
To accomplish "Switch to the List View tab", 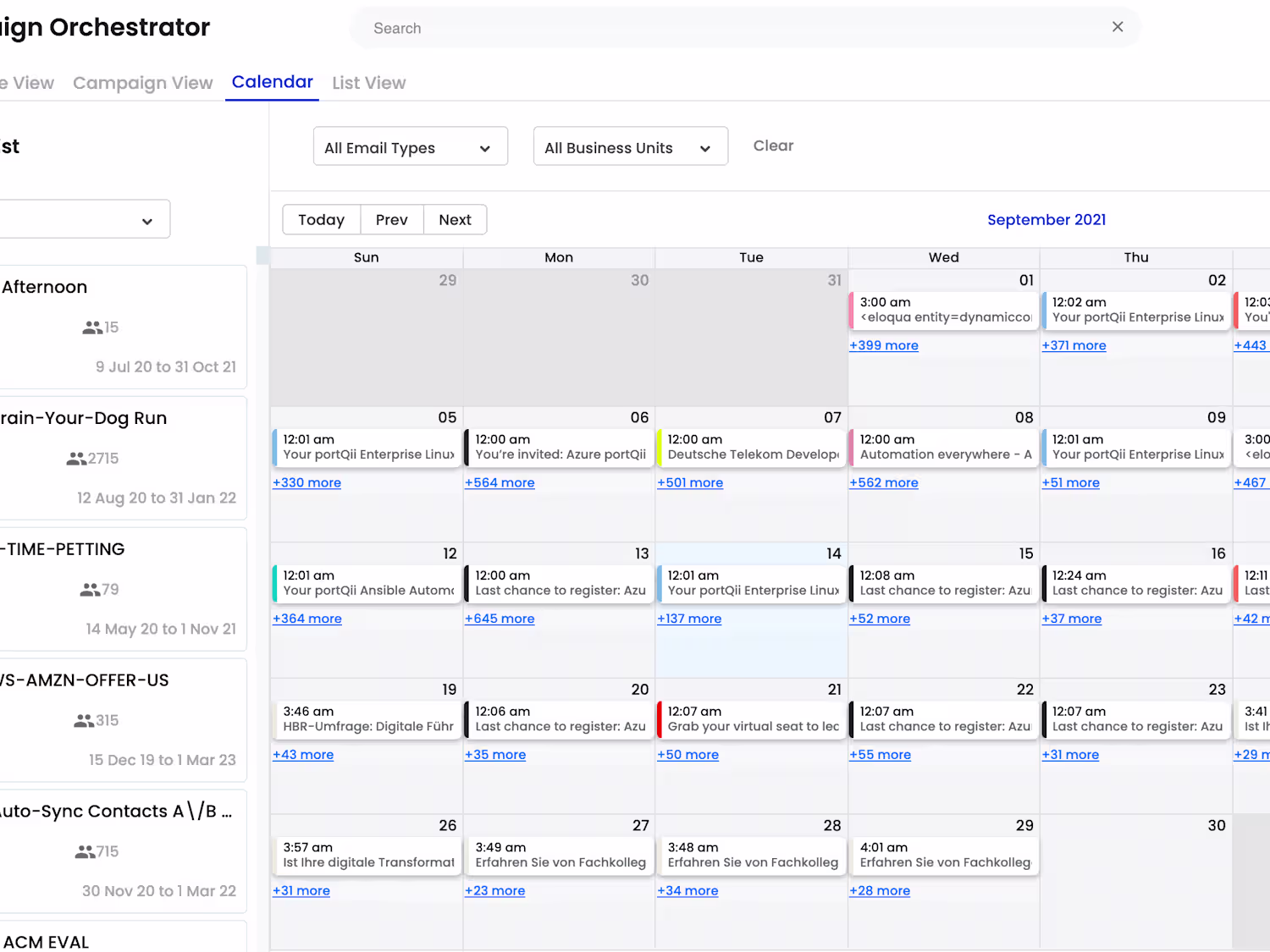I will 368,83.
